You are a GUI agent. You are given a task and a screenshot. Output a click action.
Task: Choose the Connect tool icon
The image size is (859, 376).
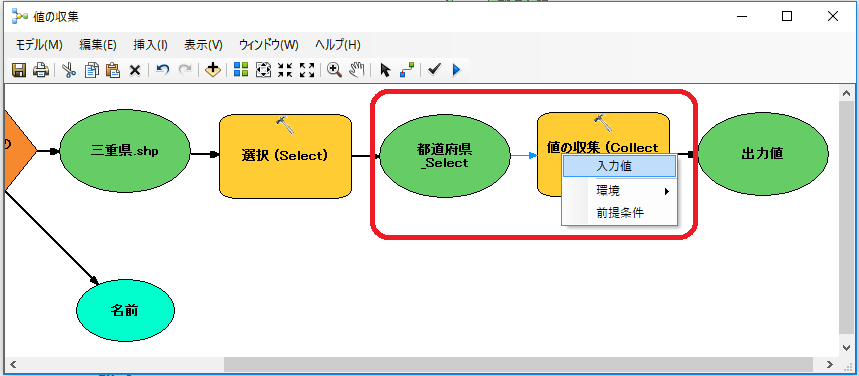(407, 70)
